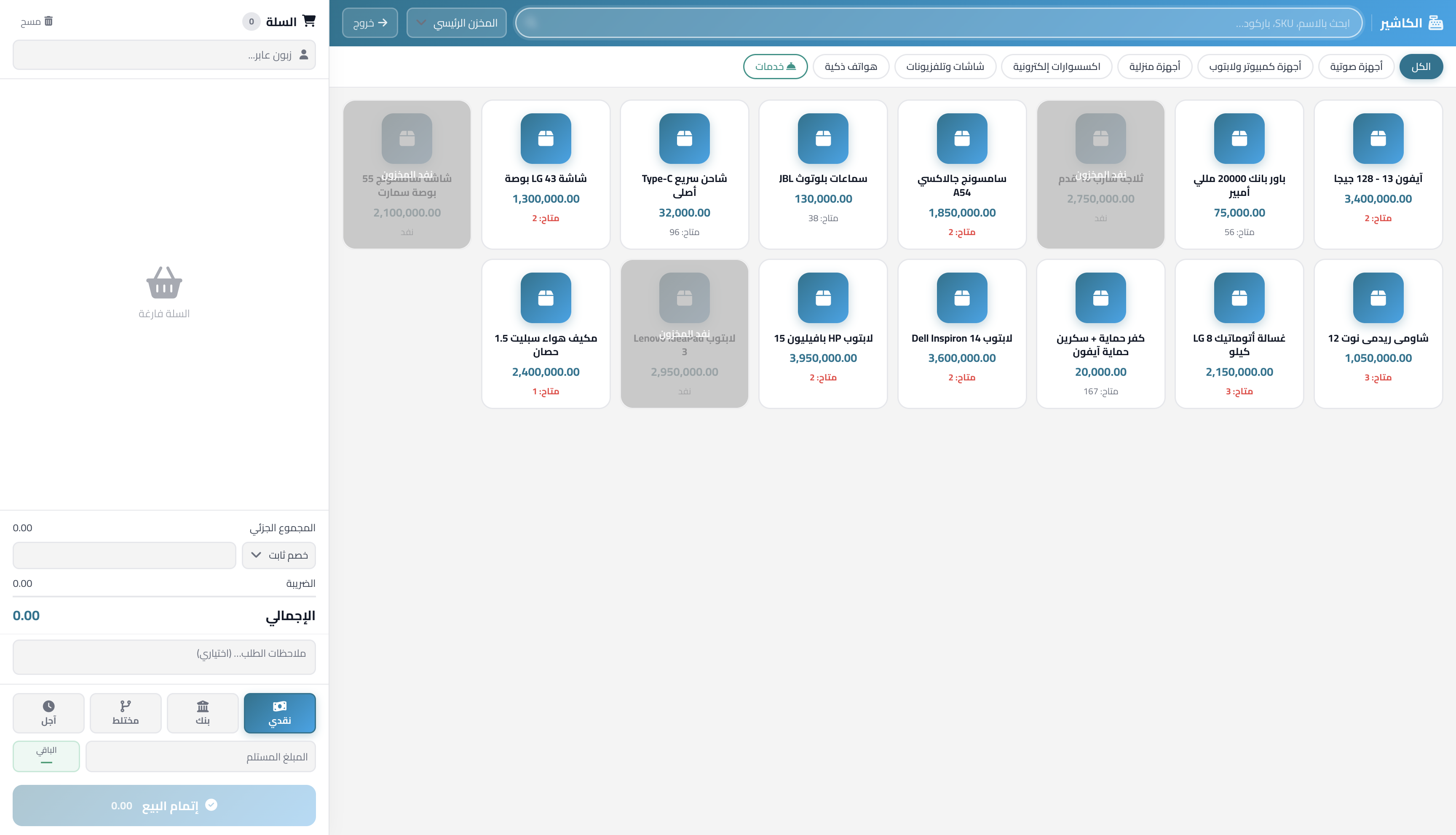The height and width of the screenshot is (835, 1456).
Task: Click the إتمام البيع complete sale button
Action: pos(164,805)
